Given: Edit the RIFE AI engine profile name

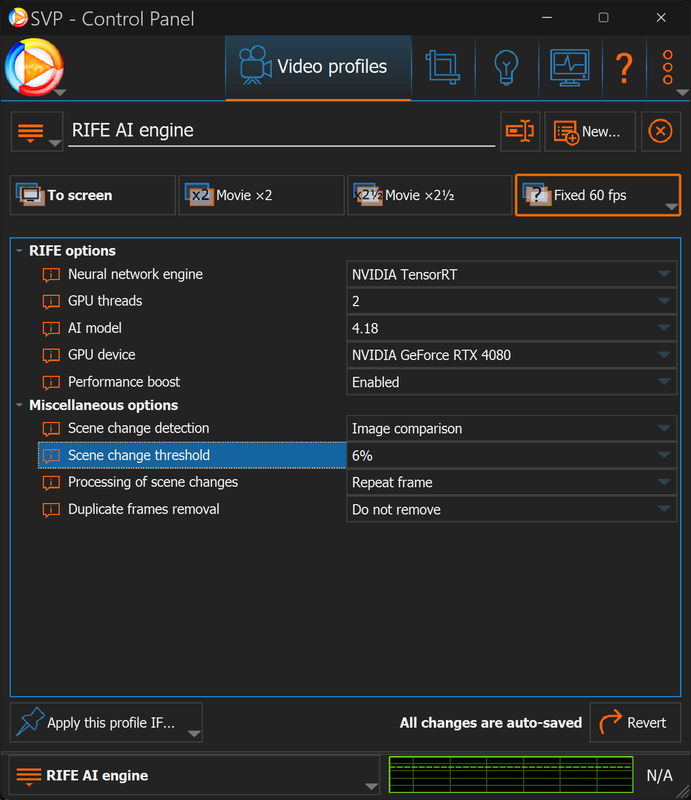Looking at the screenshot, I should [x=281, y=131].
